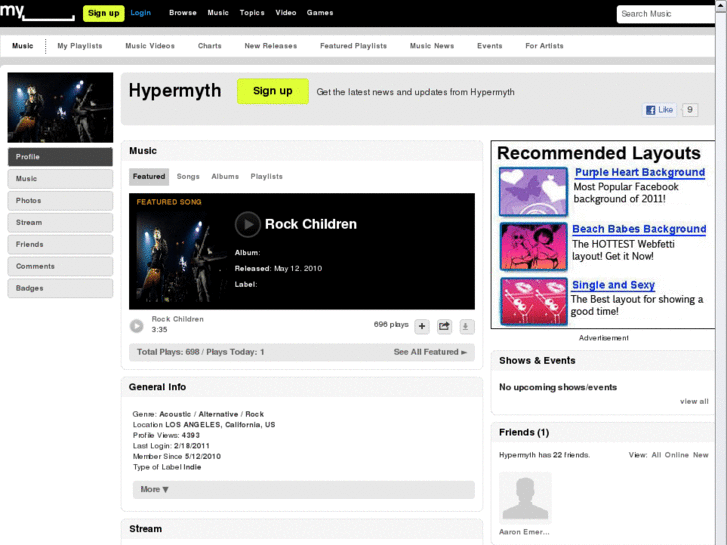The width and height of the screenshot is (727, 545).
Task: Open the Games top menu
Action: (320, 13)
